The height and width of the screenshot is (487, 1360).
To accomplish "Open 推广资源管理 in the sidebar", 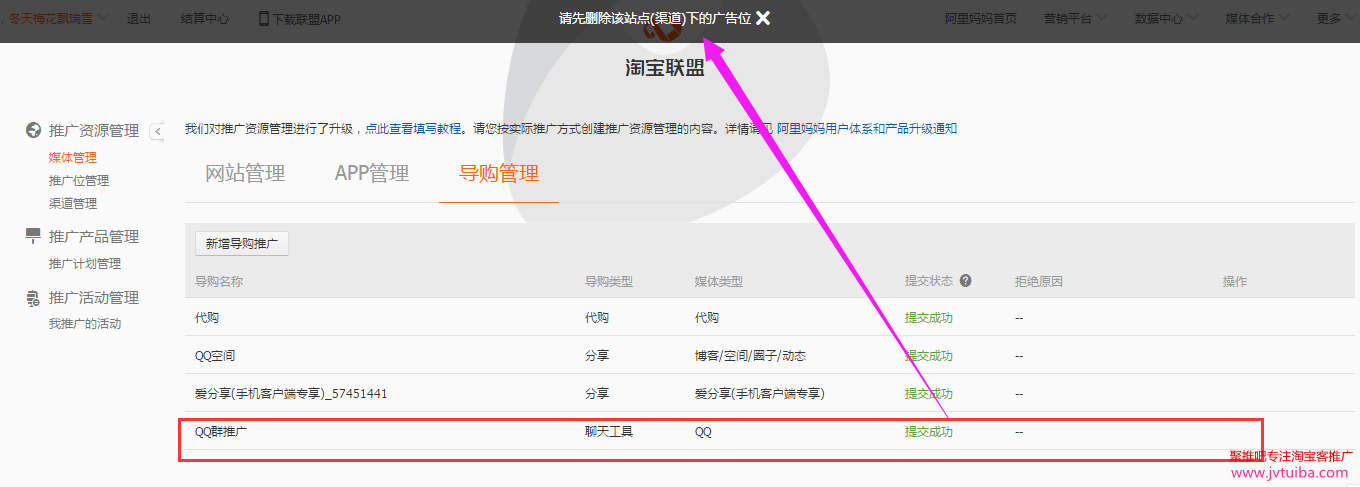I will click(x=94, y=131).
